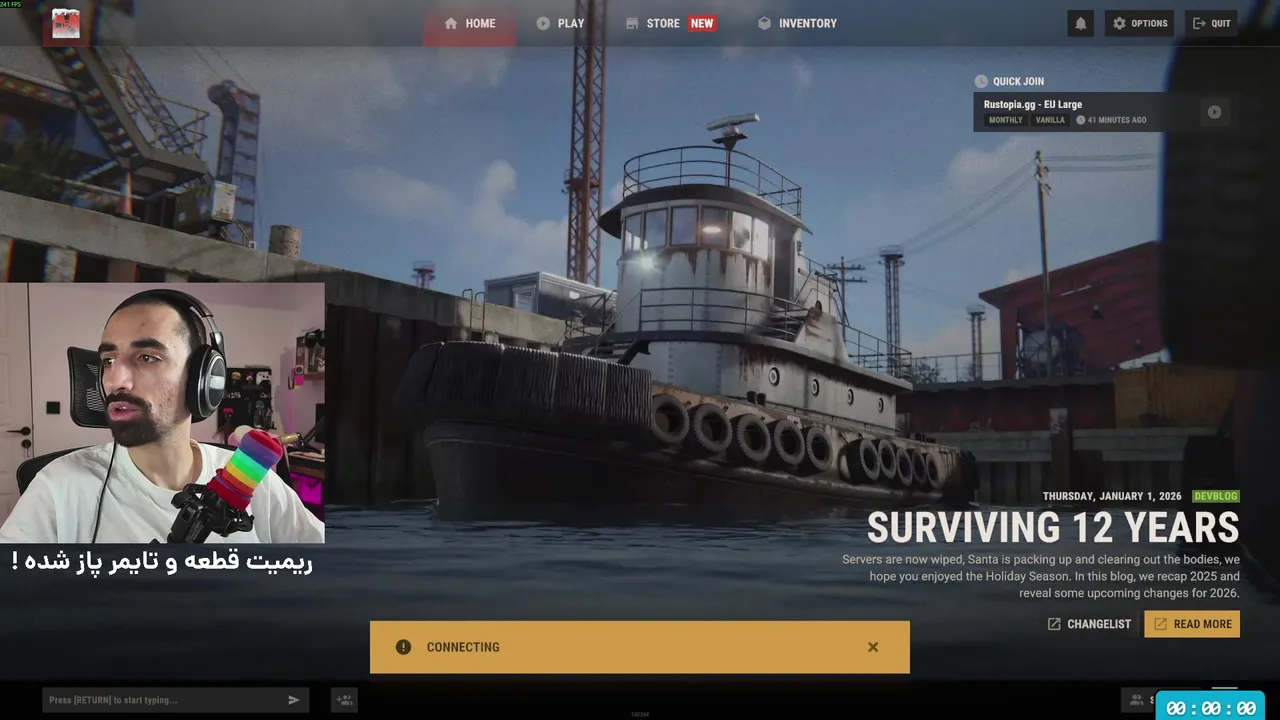This screenshot has width=1280, height=720.
Task: Click the Read More button
Action: point(1192,624)
